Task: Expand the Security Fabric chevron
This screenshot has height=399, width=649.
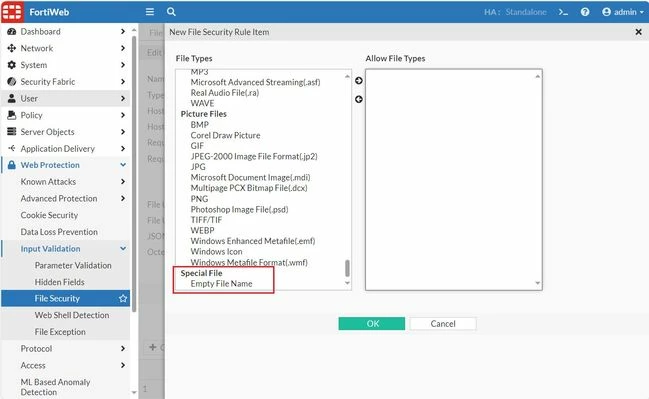Action: 123,82
